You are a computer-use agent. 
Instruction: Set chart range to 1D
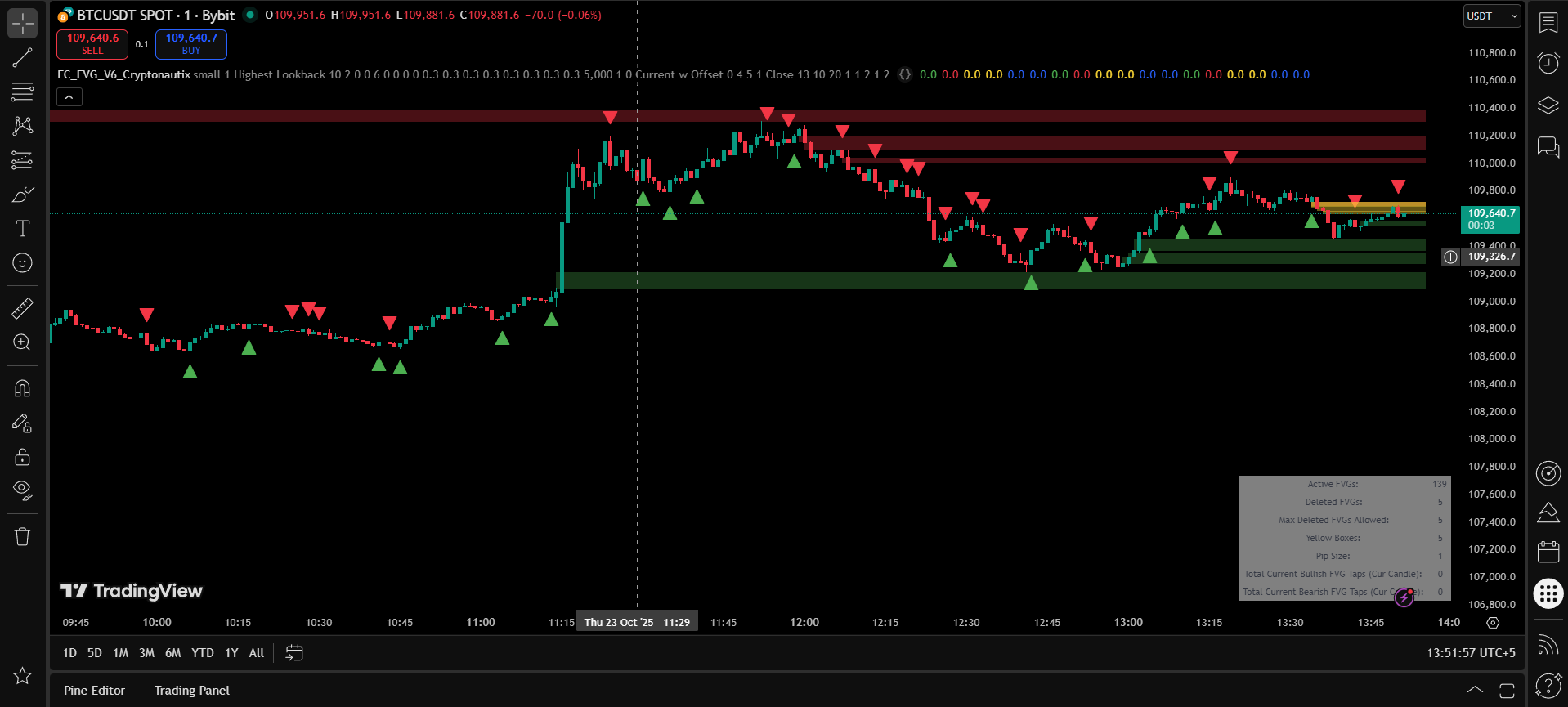click(69, 653)
